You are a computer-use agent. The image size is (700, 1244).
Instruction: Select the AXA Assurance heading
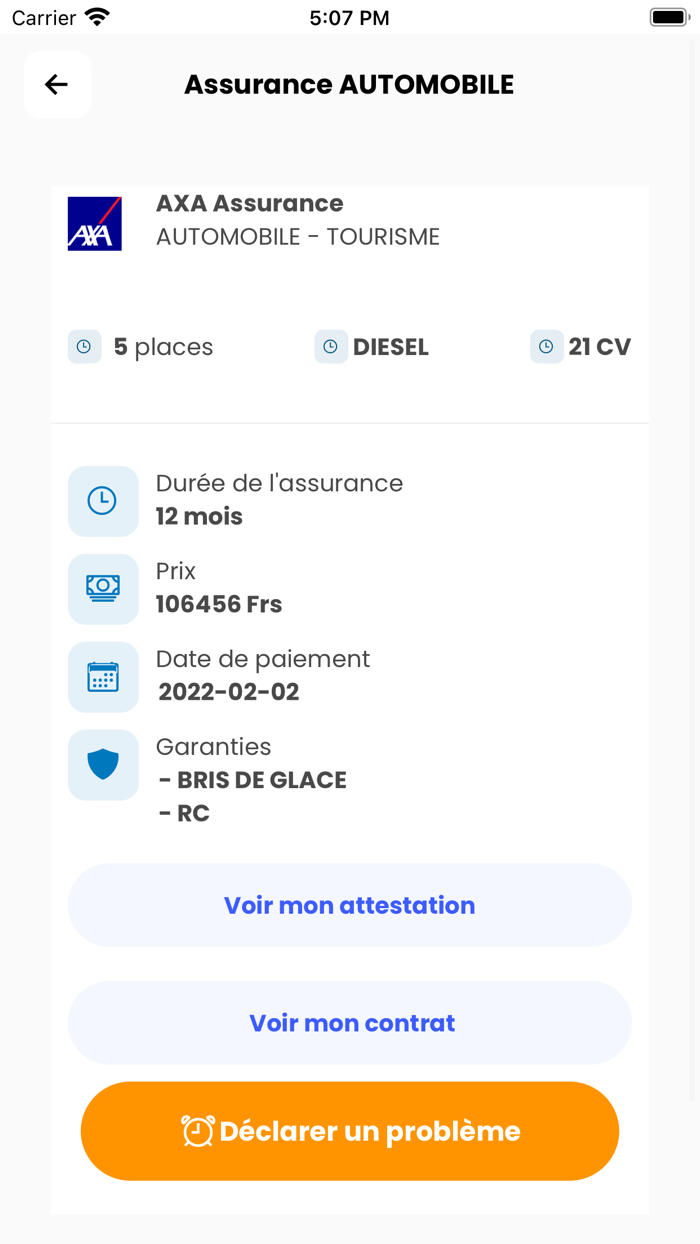250,203
